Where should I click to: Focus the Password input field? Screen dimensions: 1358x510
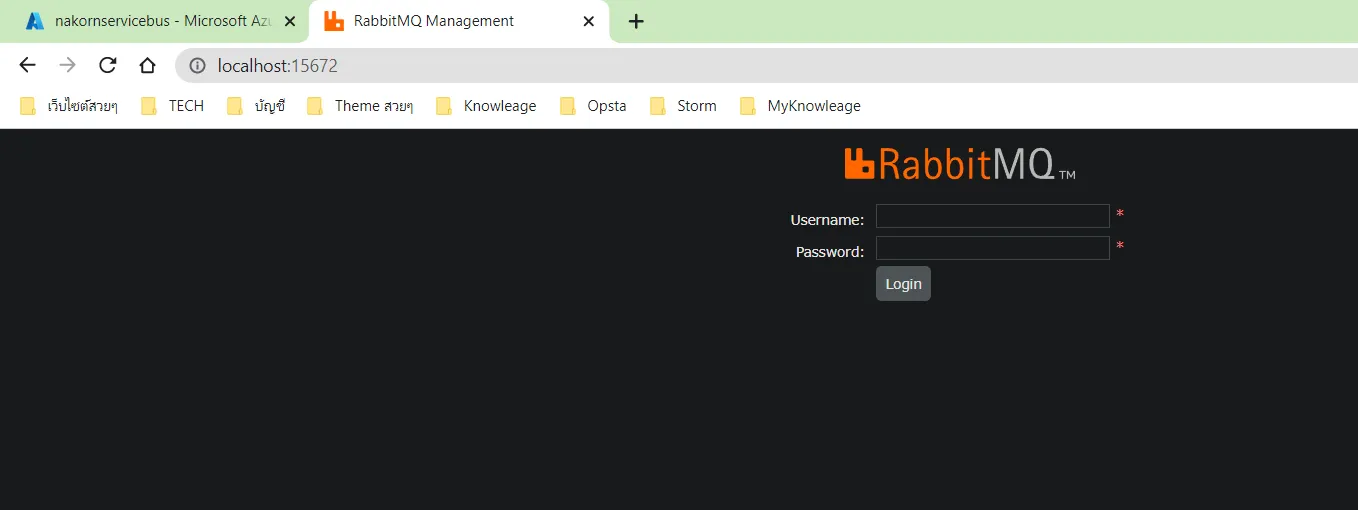point(993,248)
